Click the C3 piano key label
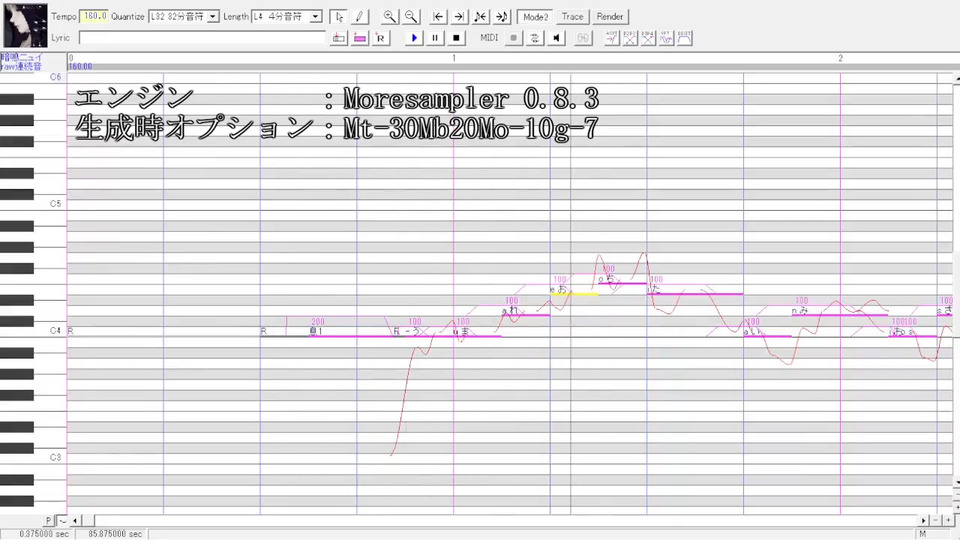The width and height of the screenshot is (960, 540). [55, 457]
